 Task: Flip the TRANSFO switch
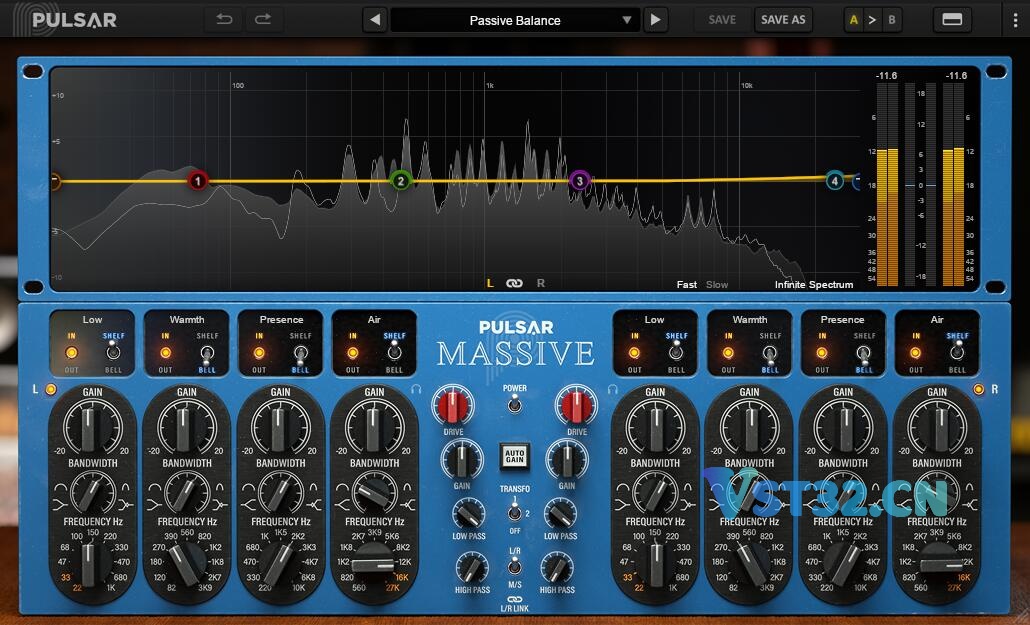pyautogui.click(x=515, y=510)
